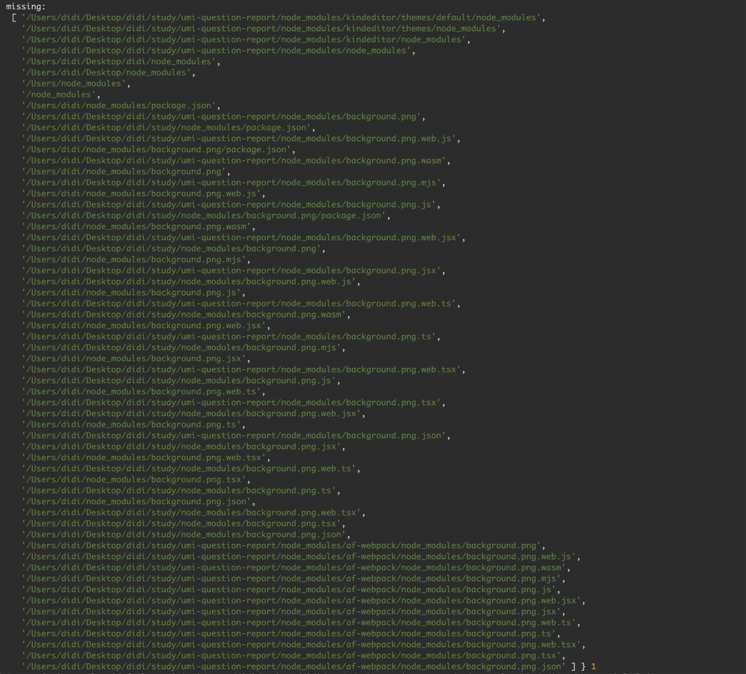Screen dimensions: 746x674
Task: Click the study/node_modules/background.png.ts' line
Action: tap(181, 491)
